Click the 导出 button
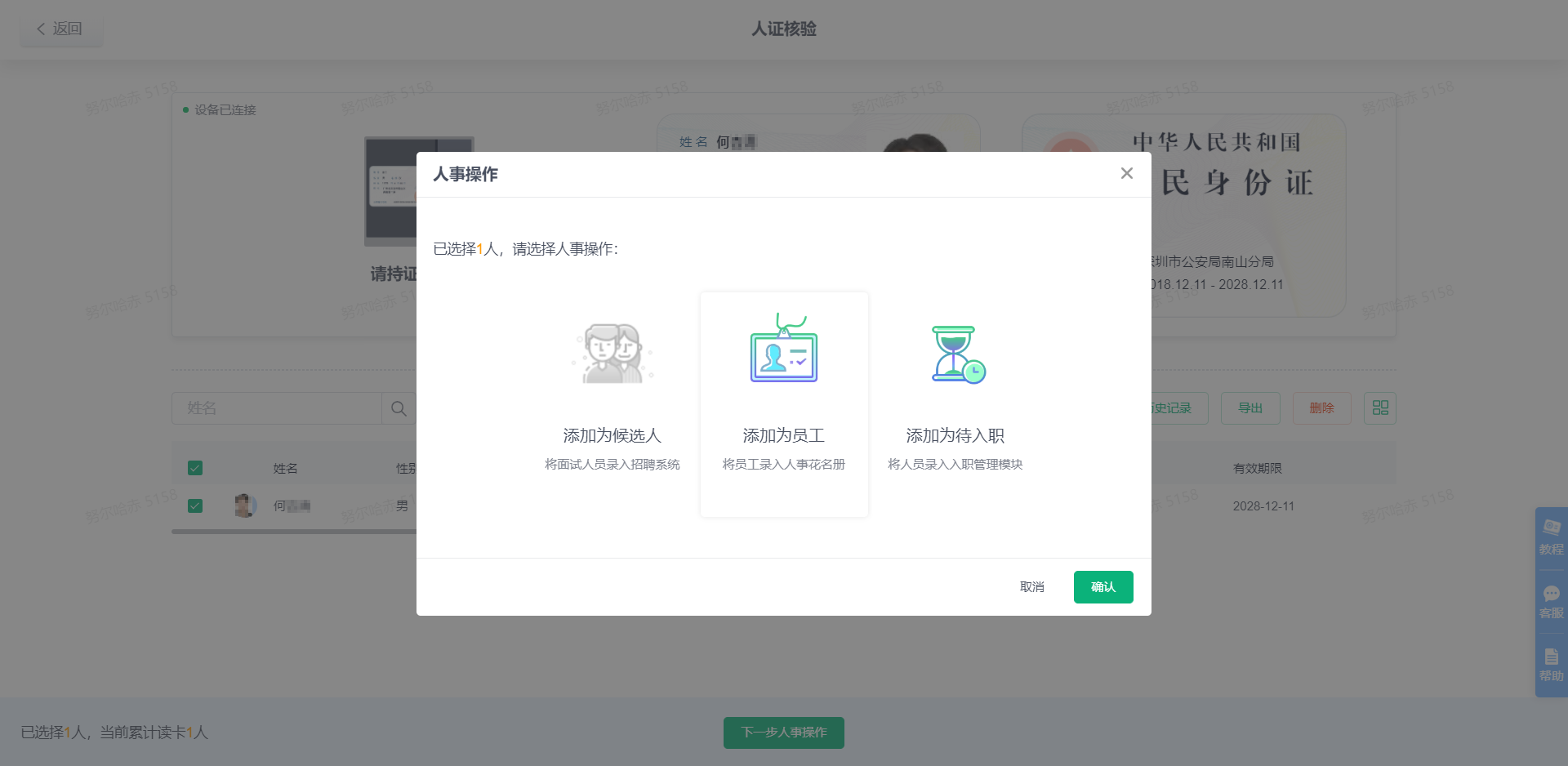 (x=1250, y=407)
